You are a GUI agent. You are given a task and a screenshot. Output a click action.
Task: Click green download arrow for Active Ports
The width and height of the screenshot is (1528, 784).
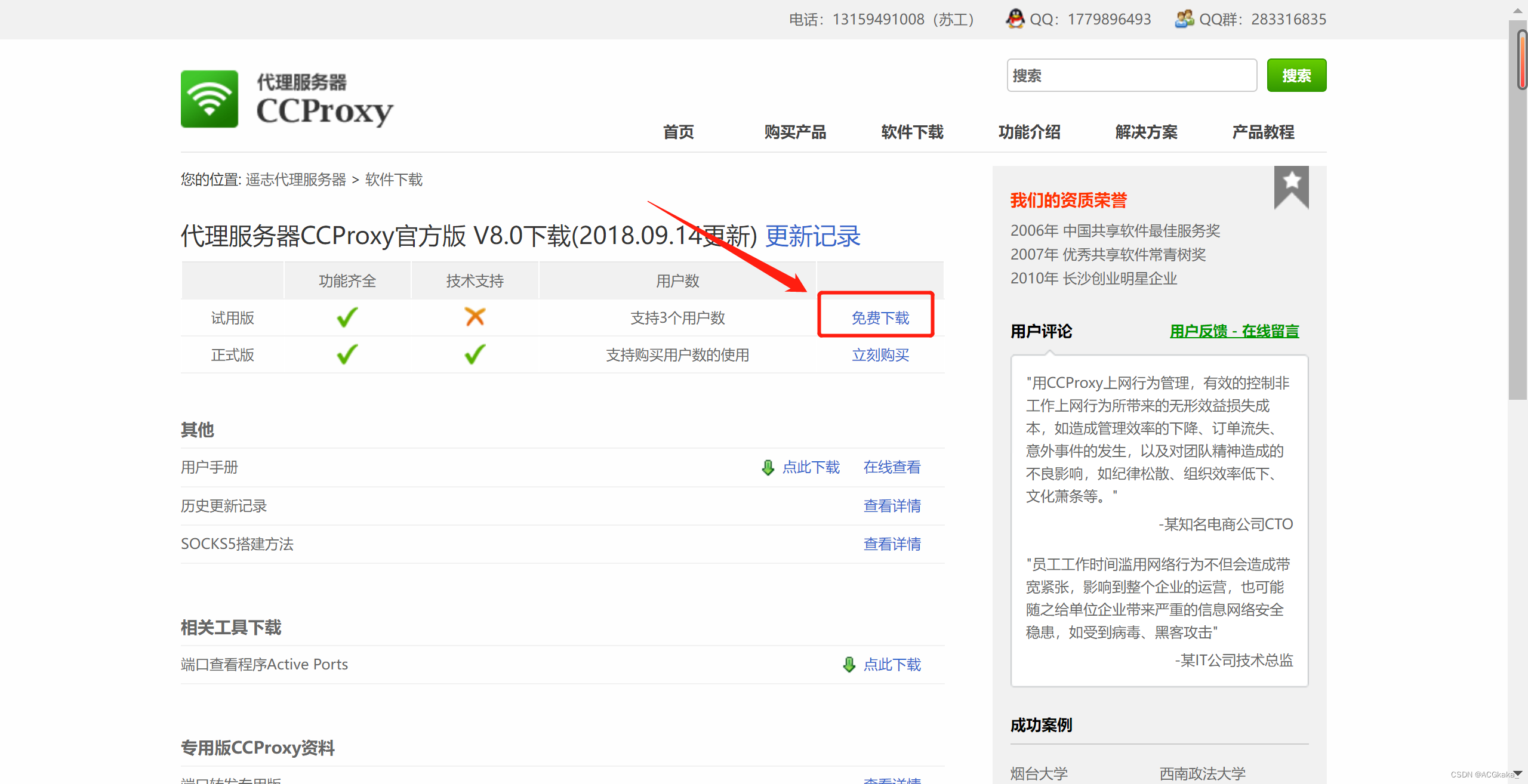pyautogui.click(x=849, y=665)
